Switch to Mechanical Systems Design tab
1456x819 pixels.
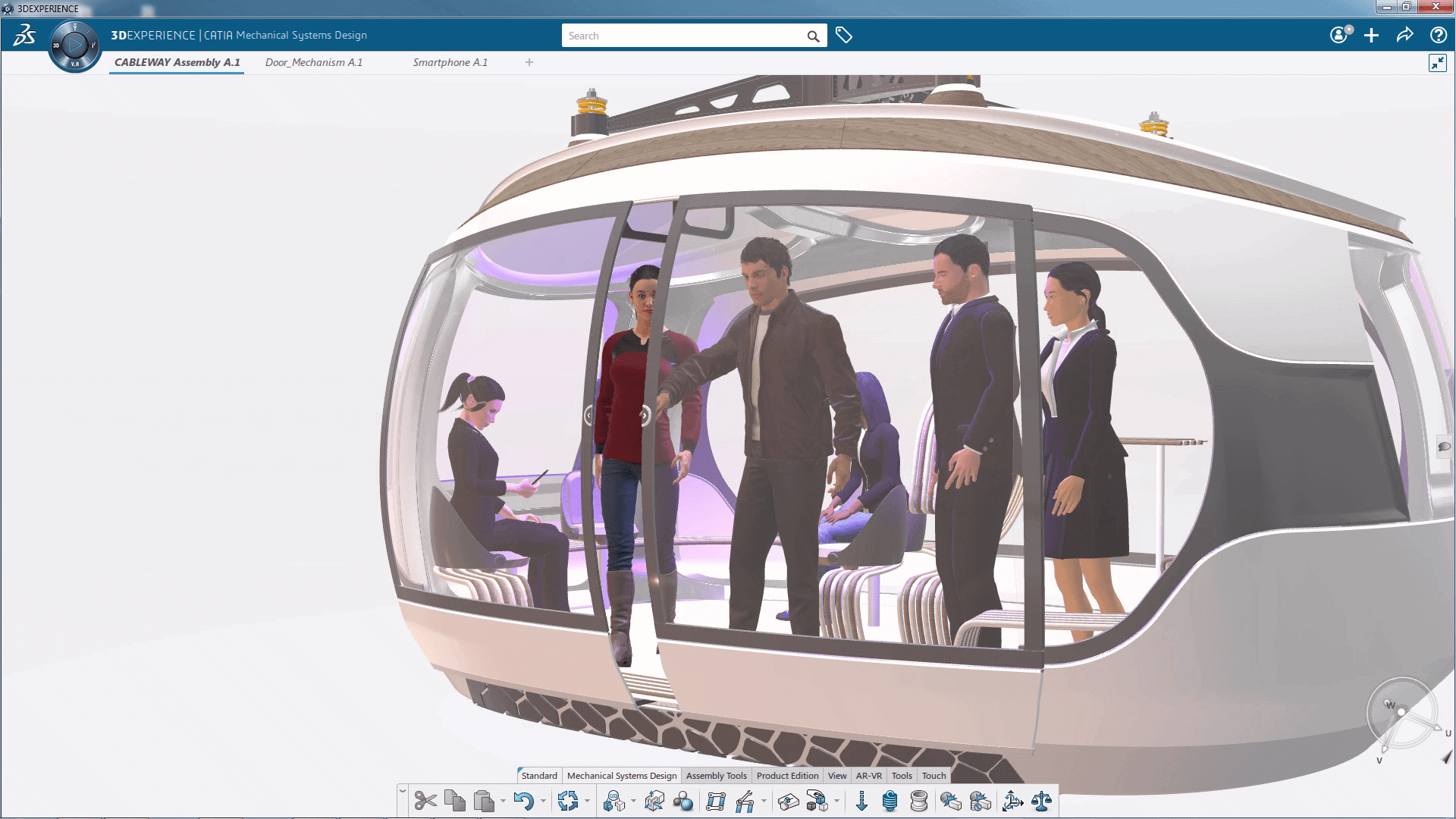click(x=622, y=775)
